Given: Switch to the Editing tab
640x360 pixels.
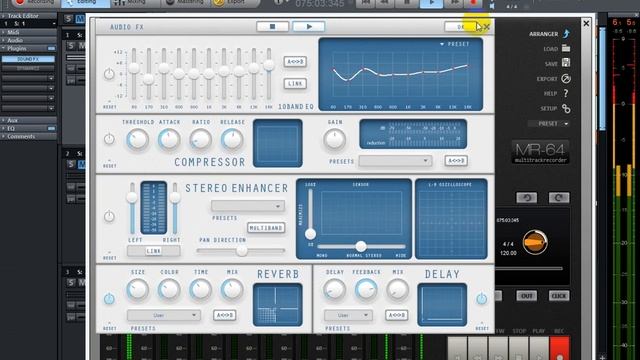Looking at the screenshot, I should click(86, 3).
